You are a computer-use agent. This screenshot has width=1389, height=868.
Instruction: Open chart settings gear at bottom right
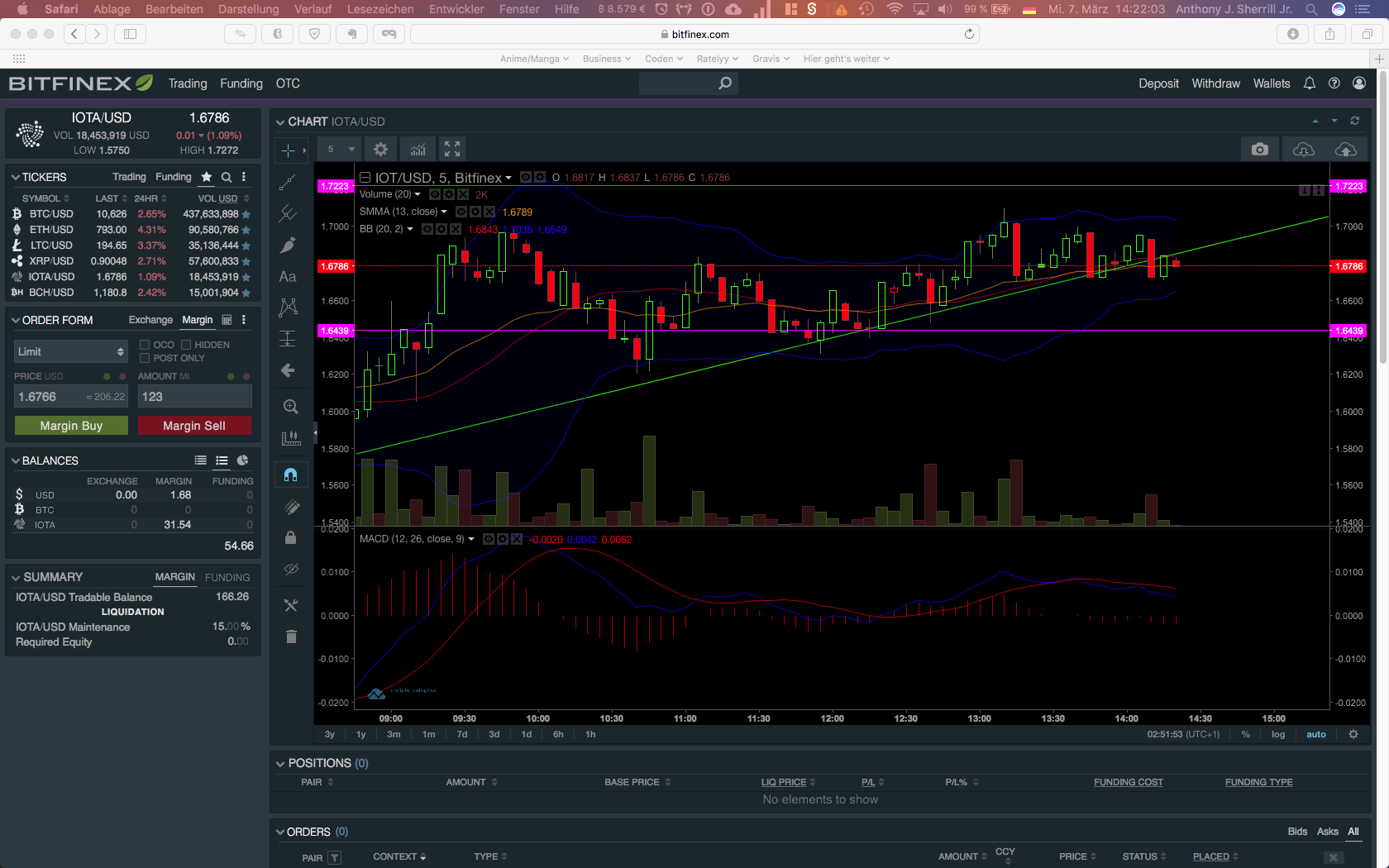pos(1353,734)
